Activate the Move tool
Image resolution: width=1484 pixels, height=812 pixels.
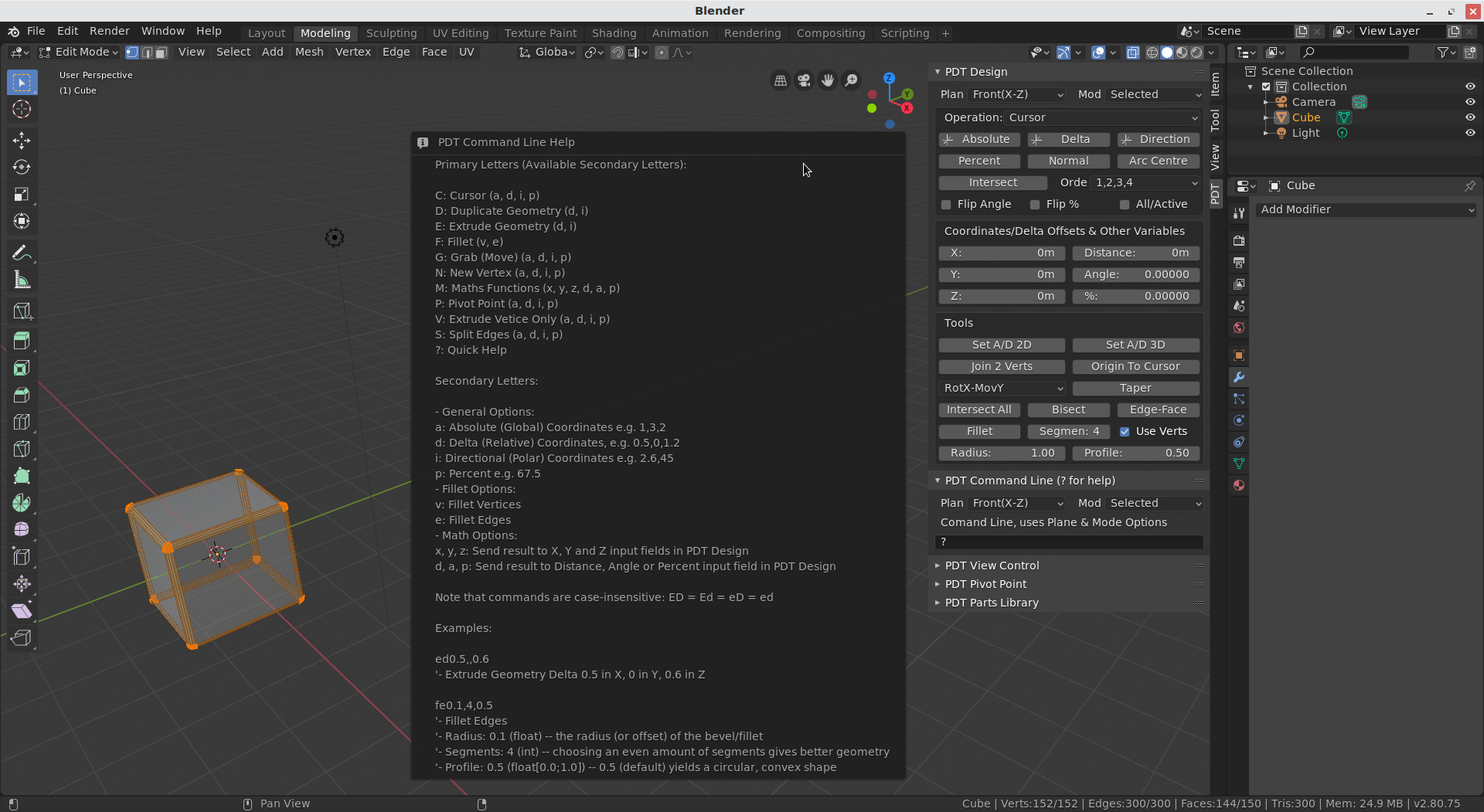pos(22,140)
